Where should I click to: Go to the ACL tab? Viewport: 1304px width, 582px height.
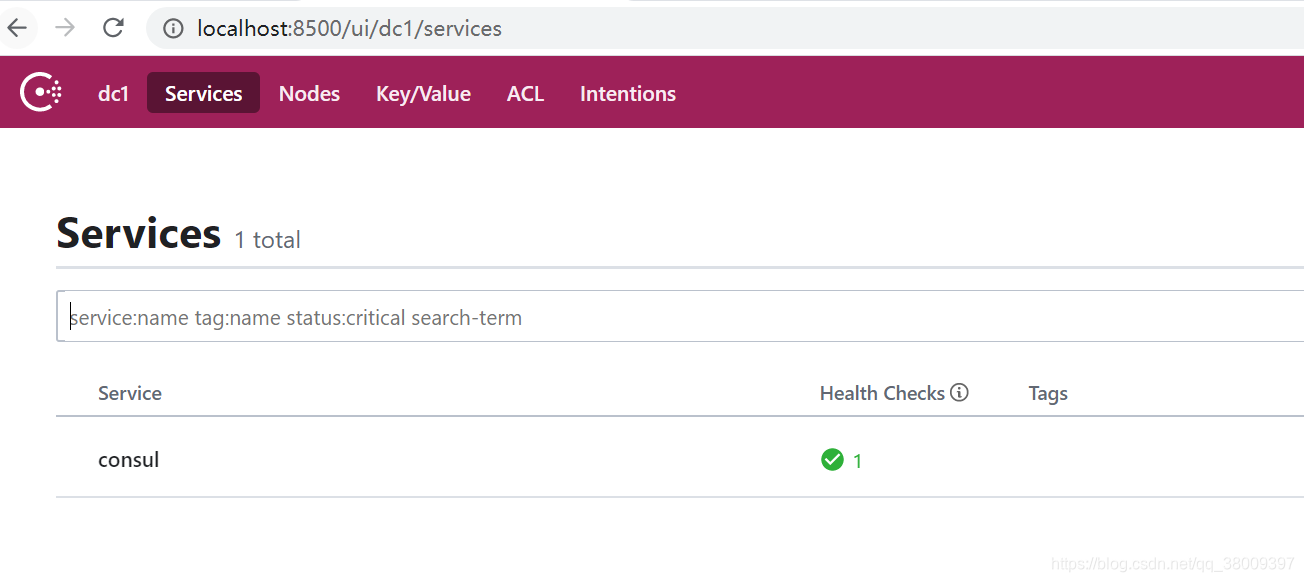(x=525, y=93)
